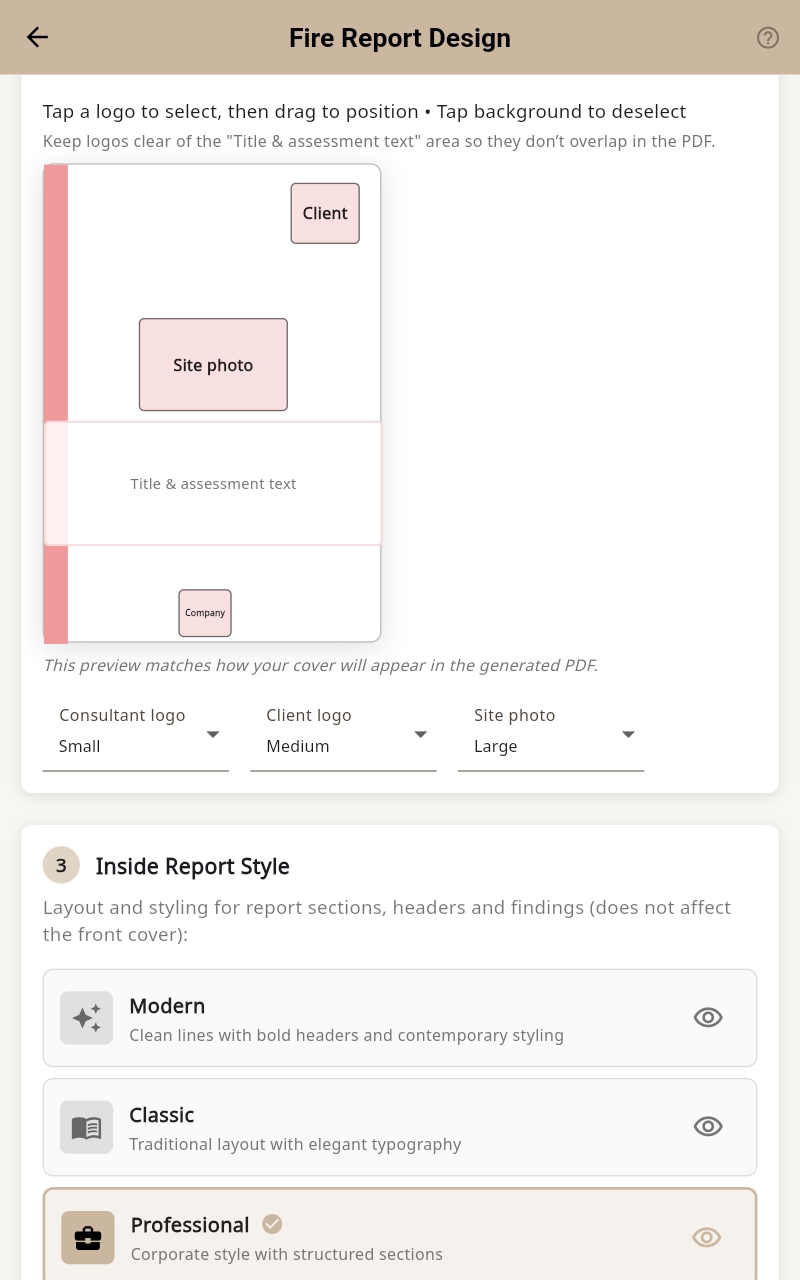The height and width of the screenshot is (1280, 800).
Task: Click the step 3 number badge
Action: 61,865
